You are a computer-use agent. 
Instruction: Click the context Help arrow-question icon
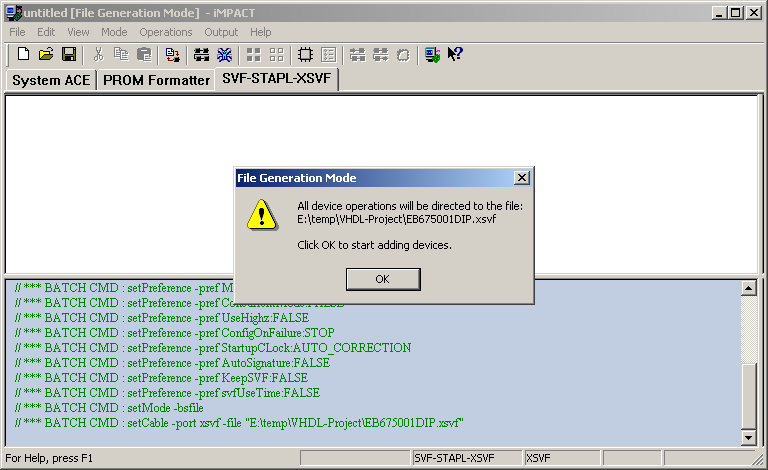(455, 54)
